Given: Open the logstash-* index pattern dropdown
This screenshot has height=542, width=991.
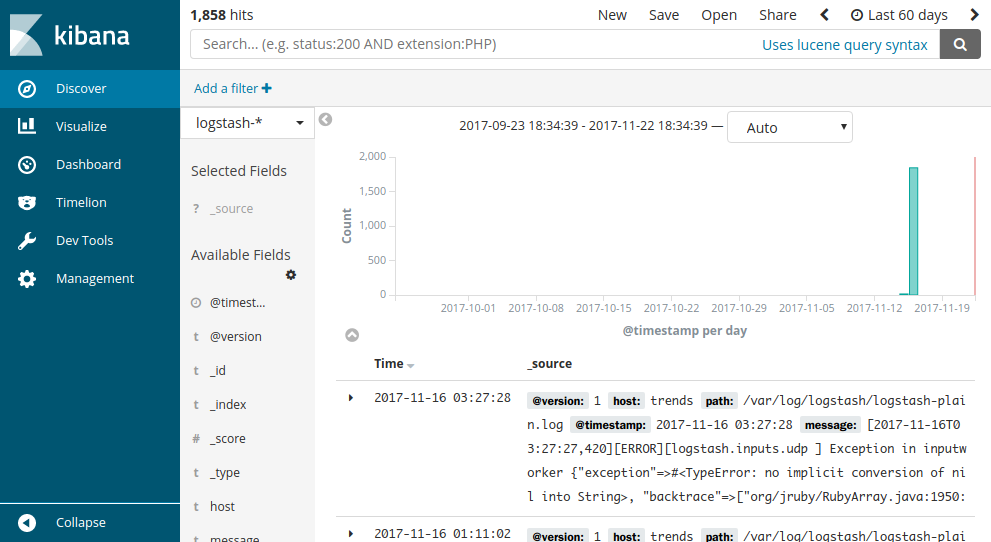Looking at the screenshot, I should tap(247, 123).
